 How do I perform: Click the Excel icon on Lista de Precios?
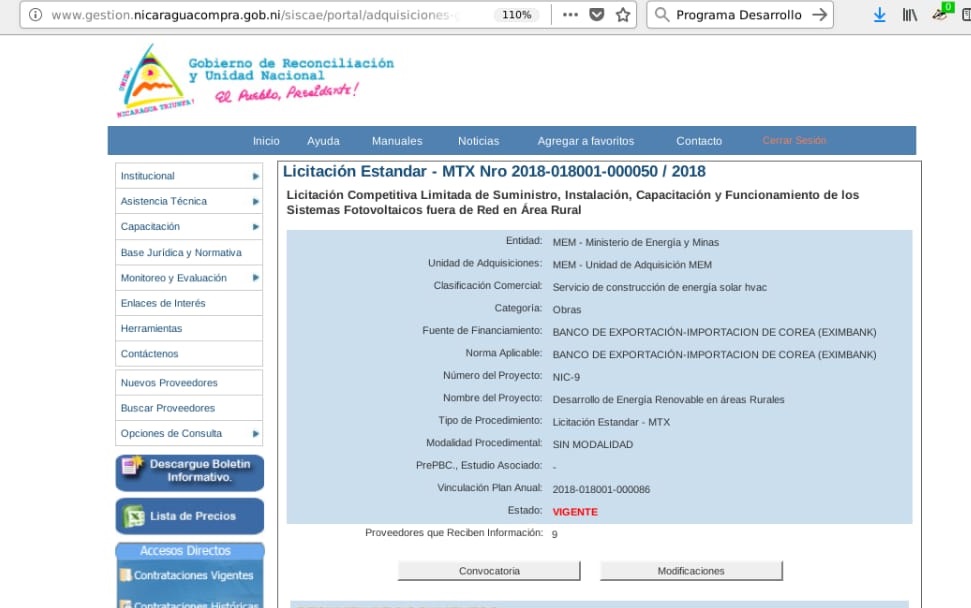click(x=134, y=516)
